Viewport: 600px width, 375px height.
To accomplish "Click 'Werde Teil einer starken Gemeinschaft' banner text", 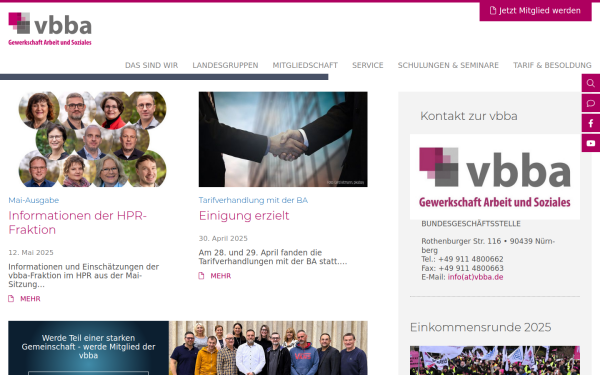I will coord(88,347).
